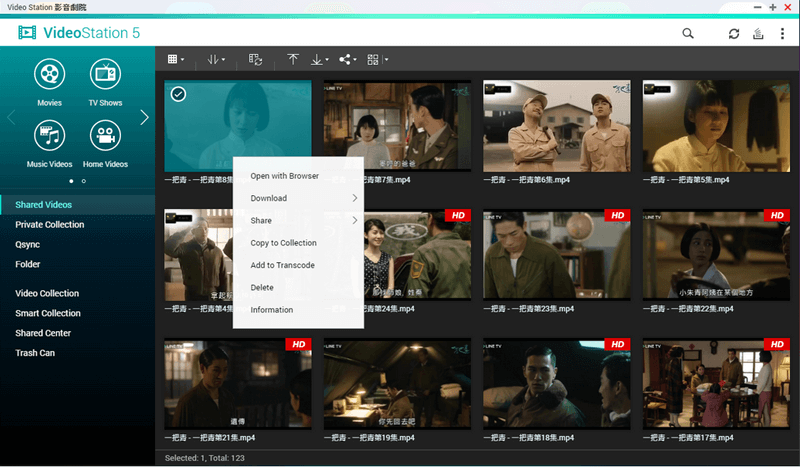
Task: Open the view mode dropdown
Action: (176, 59)
